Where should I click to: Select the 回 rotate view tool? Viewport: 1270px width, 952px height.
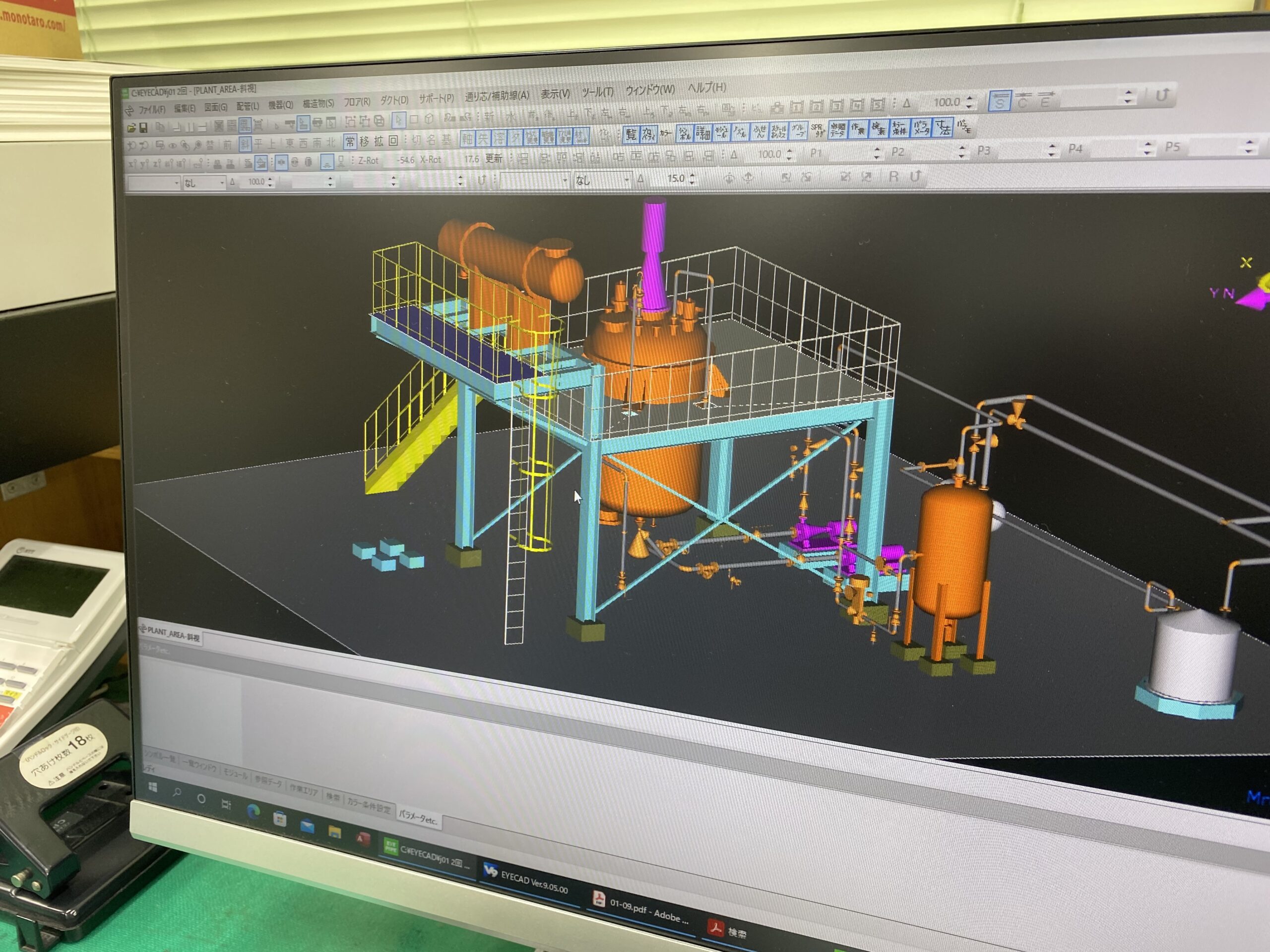pyautogui.click(x=393, y=140)
